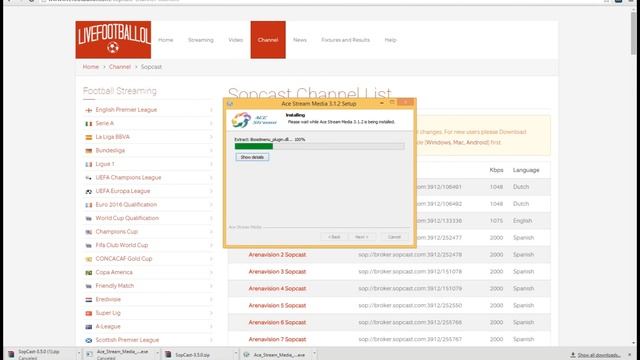640x360 pixels.
Task: Expand the Copa America chevron
Action: point(211,272)
